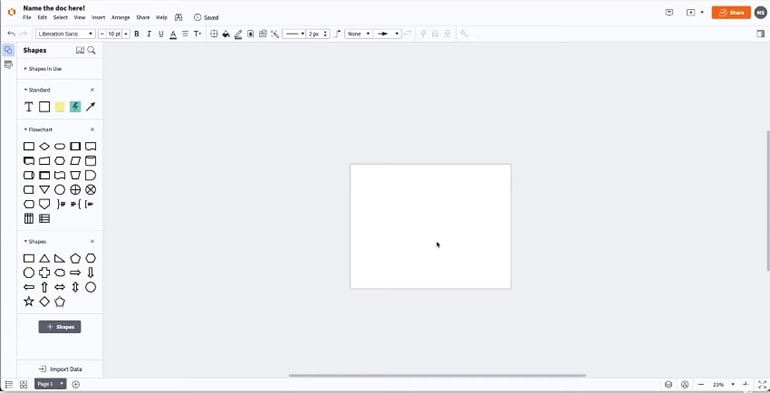Click the Undo arrow
The image size is (770, 393).
(11, 34)
